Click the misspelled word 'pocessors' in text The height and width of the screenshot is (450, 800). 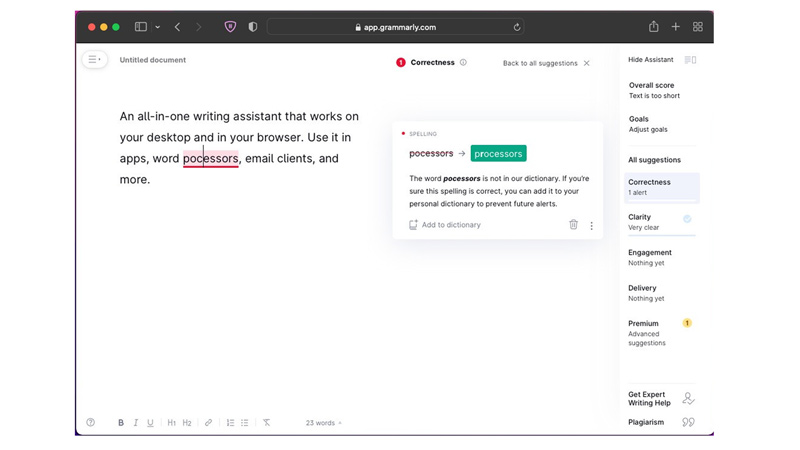pos(210,158)
